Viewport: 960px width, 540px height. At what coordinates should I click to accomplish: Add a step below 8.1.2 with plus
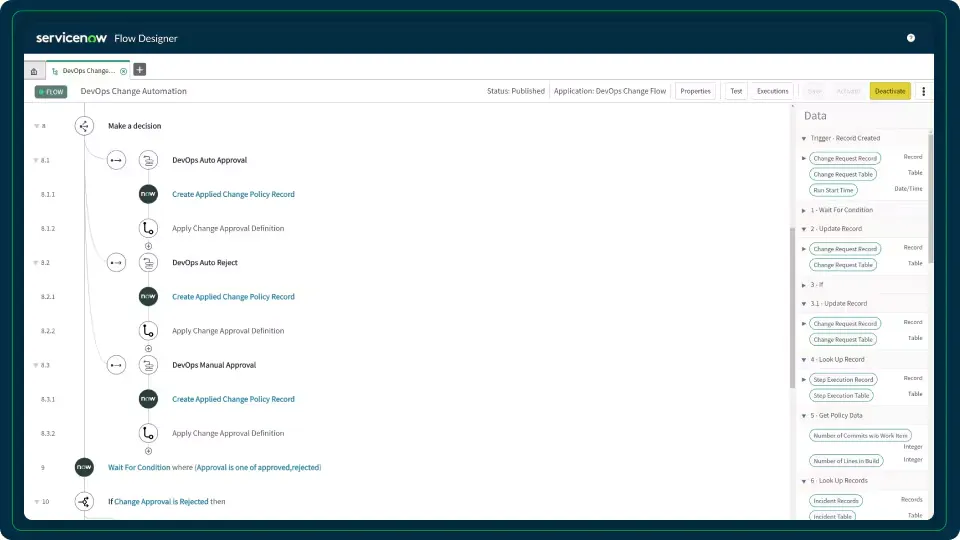(x=148, y=246)
